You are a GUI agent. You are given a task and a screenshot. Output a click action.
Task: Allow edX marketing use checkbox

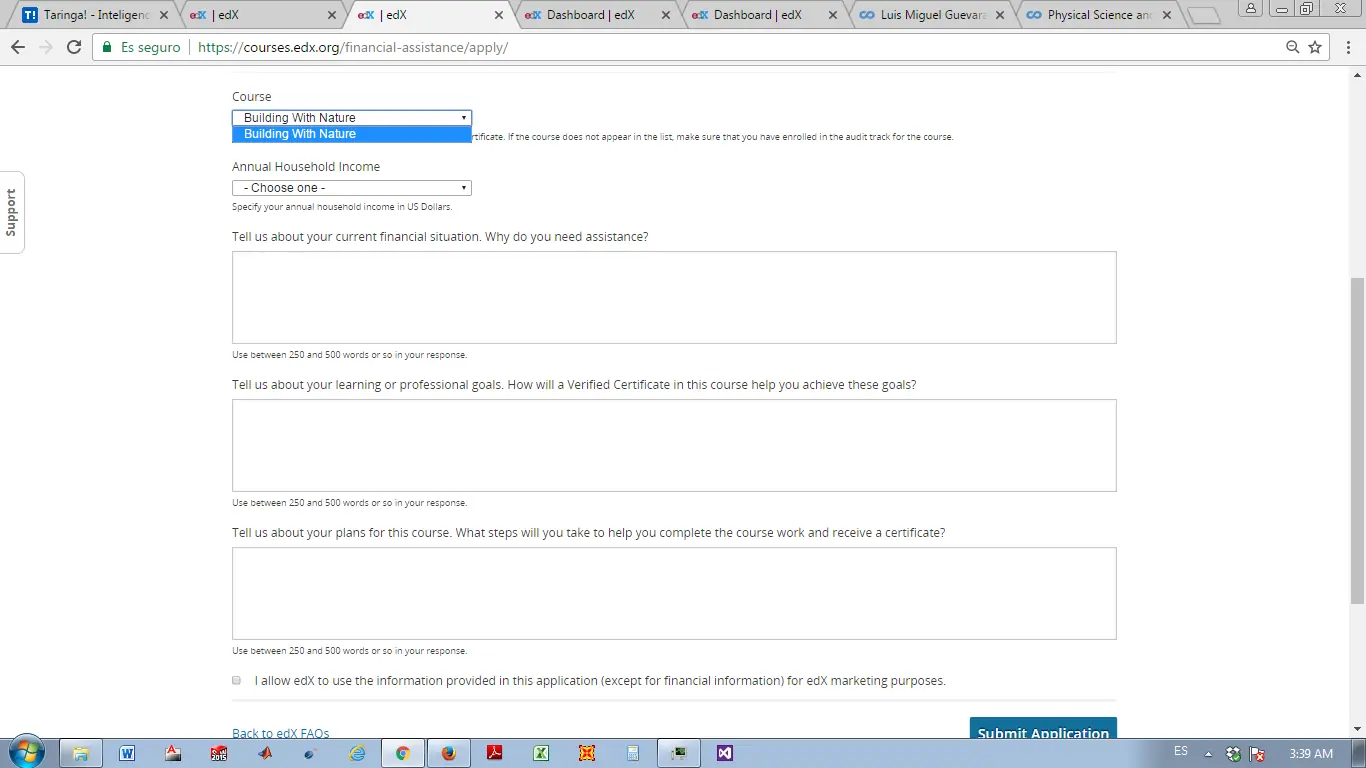coord(237,681)
